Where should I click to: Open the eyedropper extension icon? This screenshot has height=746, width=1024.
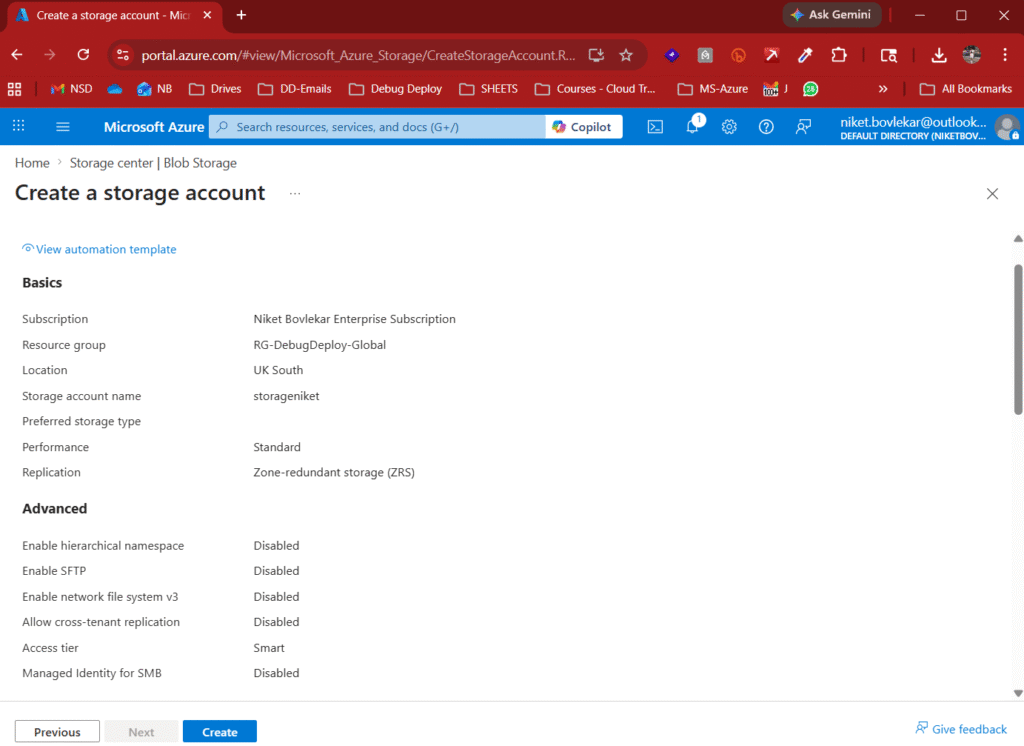(x=805, y=56)
